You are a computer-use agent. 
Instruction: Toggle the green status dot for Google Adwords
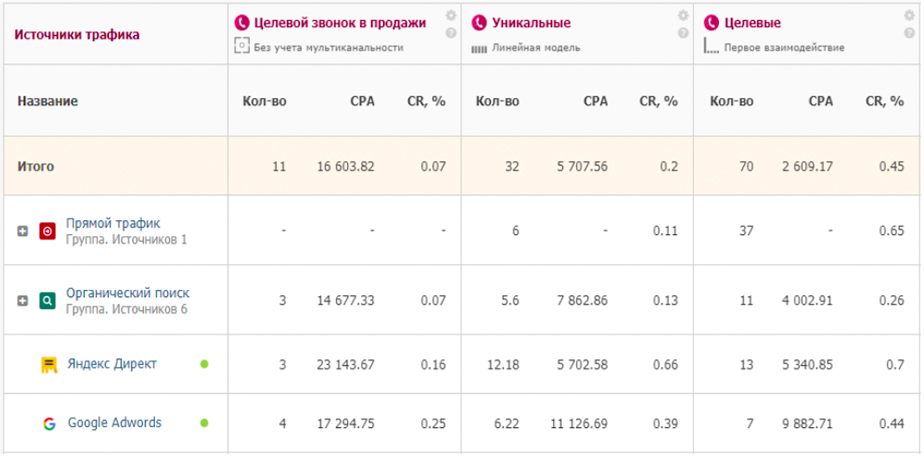pos(204,423)
